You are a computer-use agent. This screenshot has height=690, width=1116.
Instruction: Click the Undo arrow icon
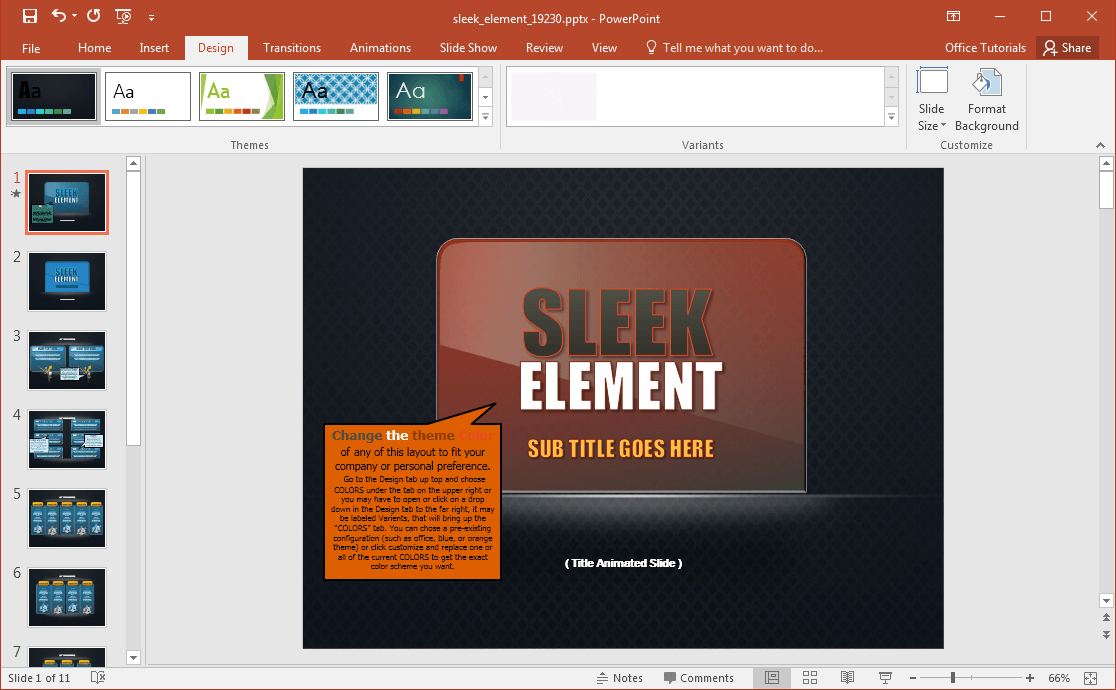pos(59,17)
